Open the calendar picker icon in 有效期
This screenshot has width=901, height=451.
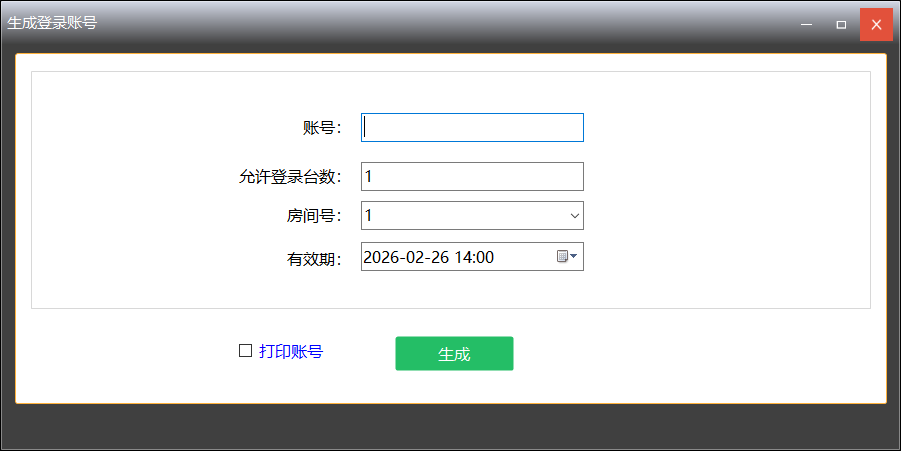click(567, 257)
